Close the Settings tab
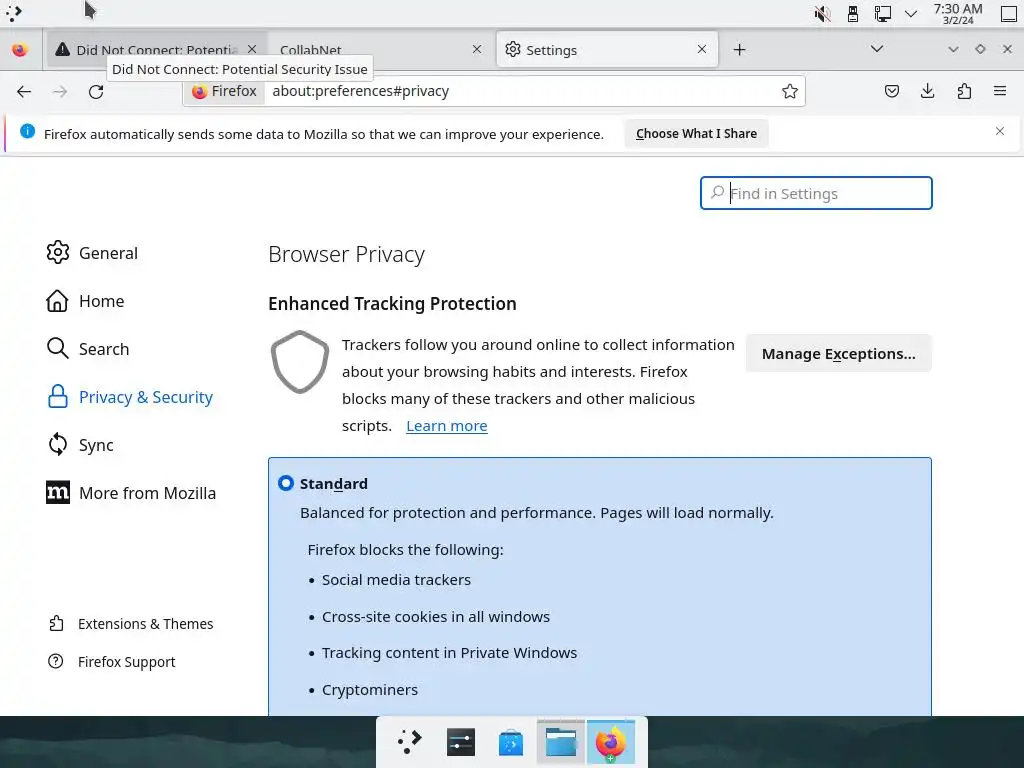Viewport: 1024px width, 768px height. tap(701, 49)
